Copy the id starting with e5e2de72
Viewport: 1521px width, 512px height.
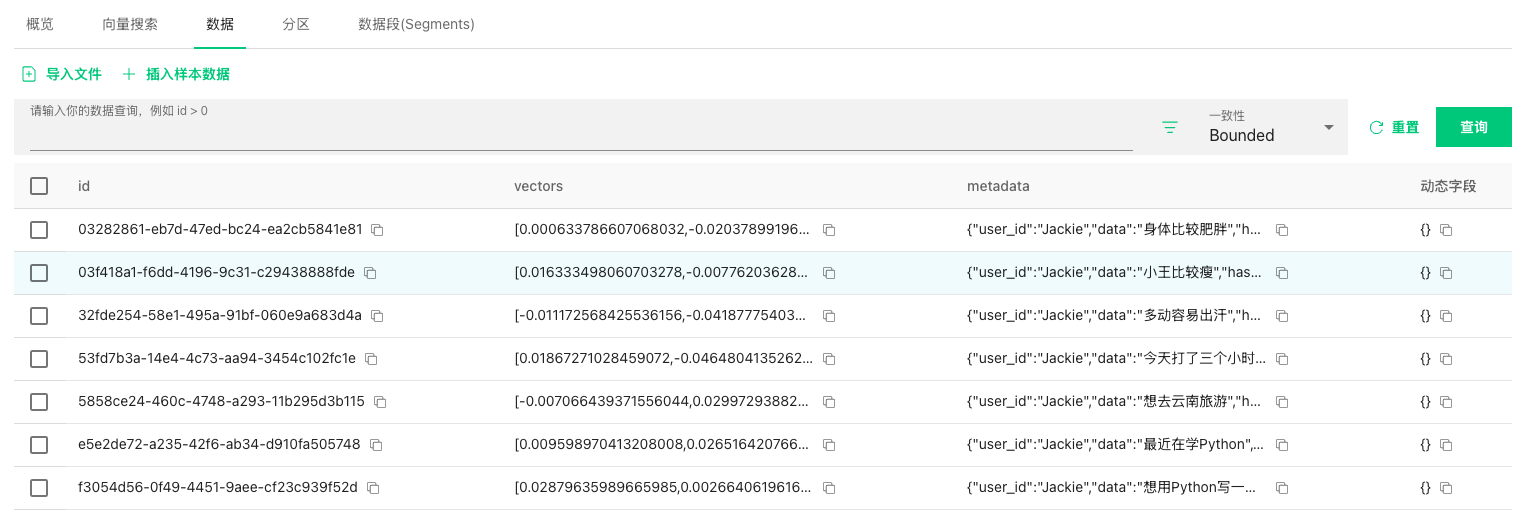pyautogui.click(x=376, y=445)
